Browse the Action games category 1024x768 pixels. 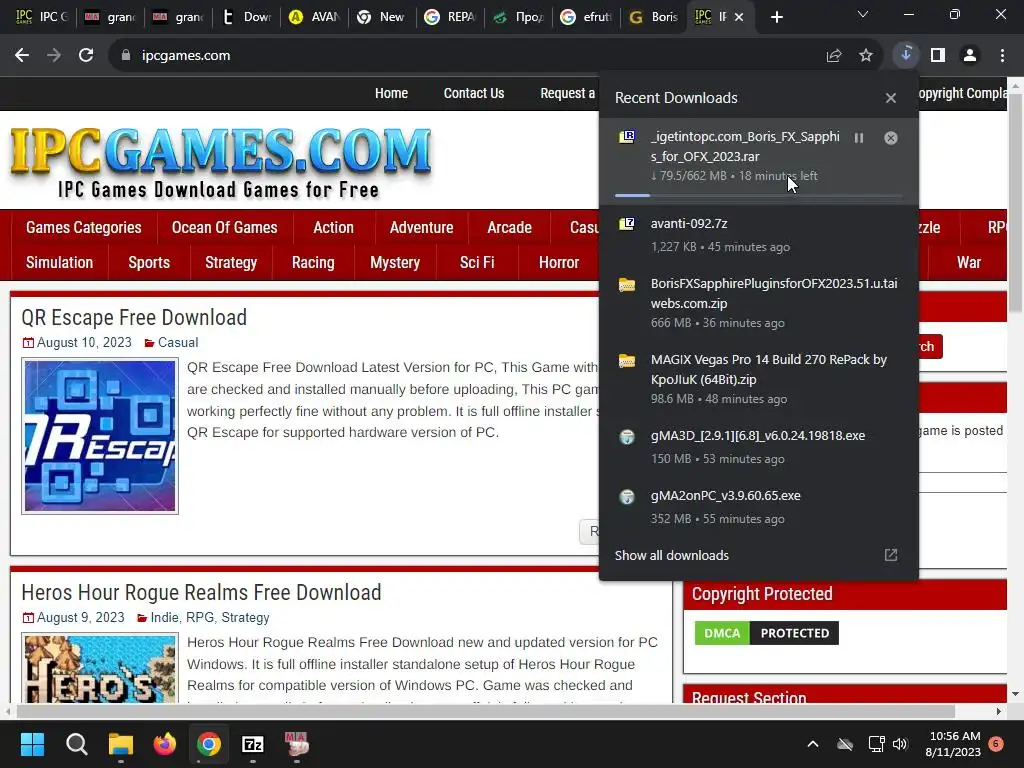point(334,227)
